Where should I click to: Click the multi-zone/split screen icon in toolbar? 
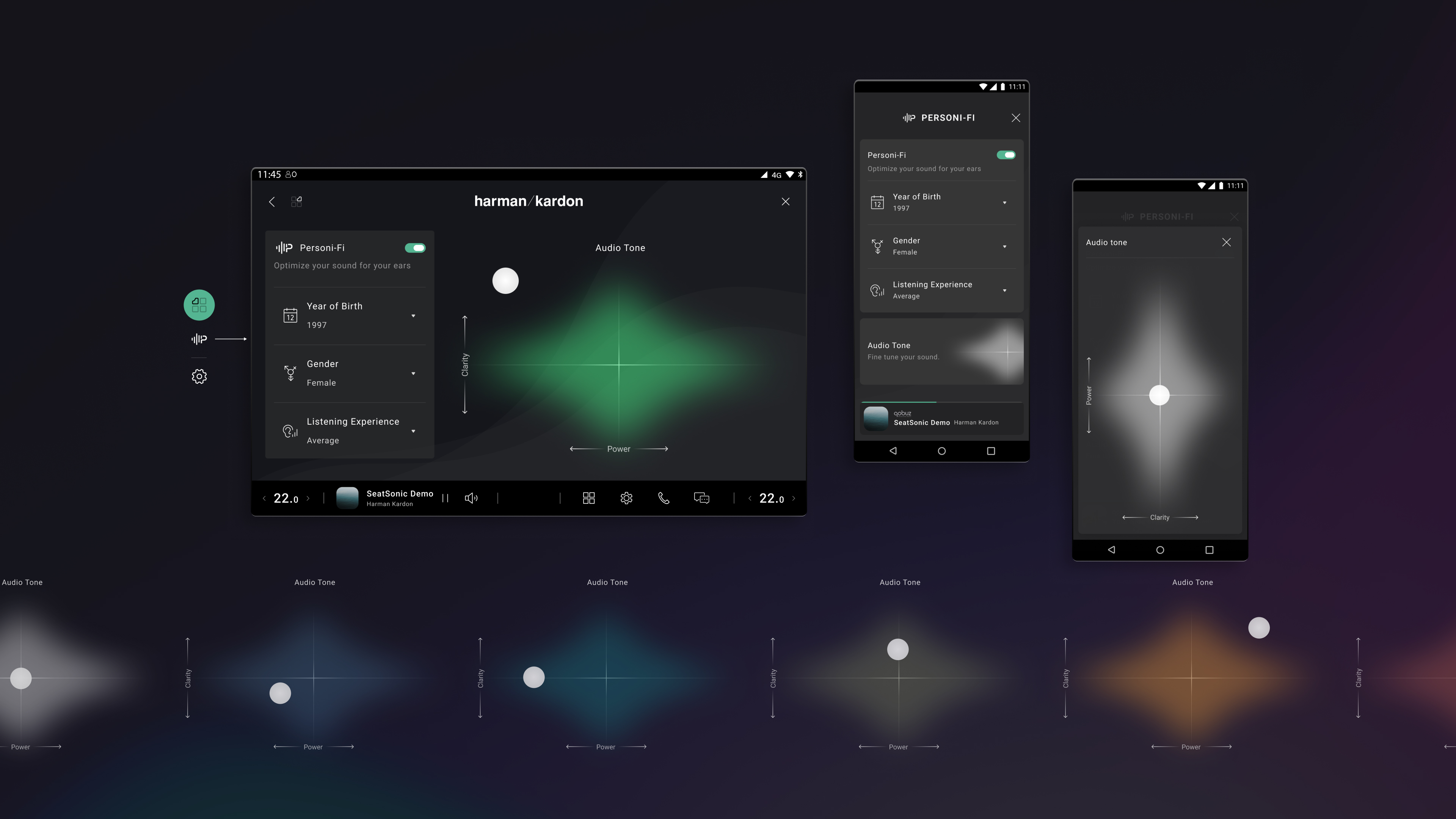point(589,498)
